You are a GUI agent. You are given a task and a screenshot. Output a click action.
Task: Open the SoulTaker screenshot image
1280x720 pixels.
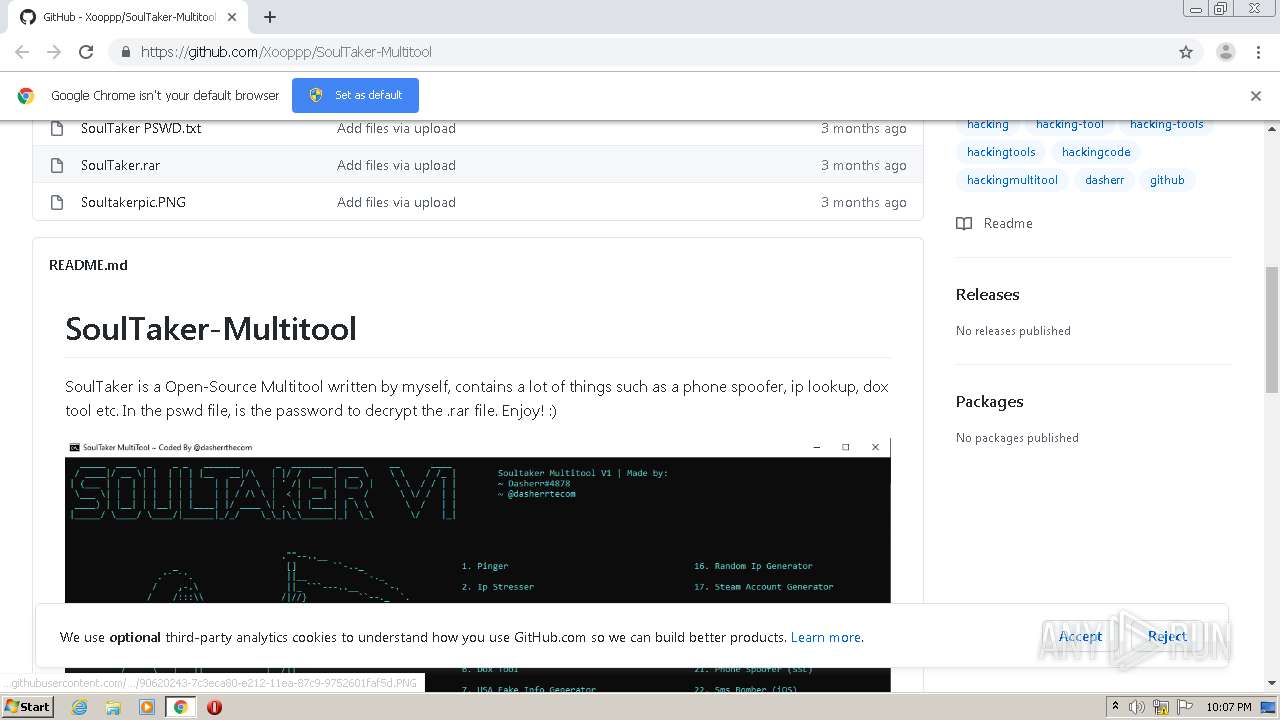tap(478, 564)
